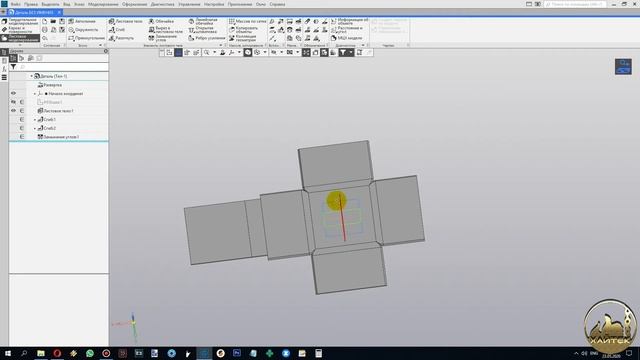Click the Окружность sketch tool

point(83,30)
